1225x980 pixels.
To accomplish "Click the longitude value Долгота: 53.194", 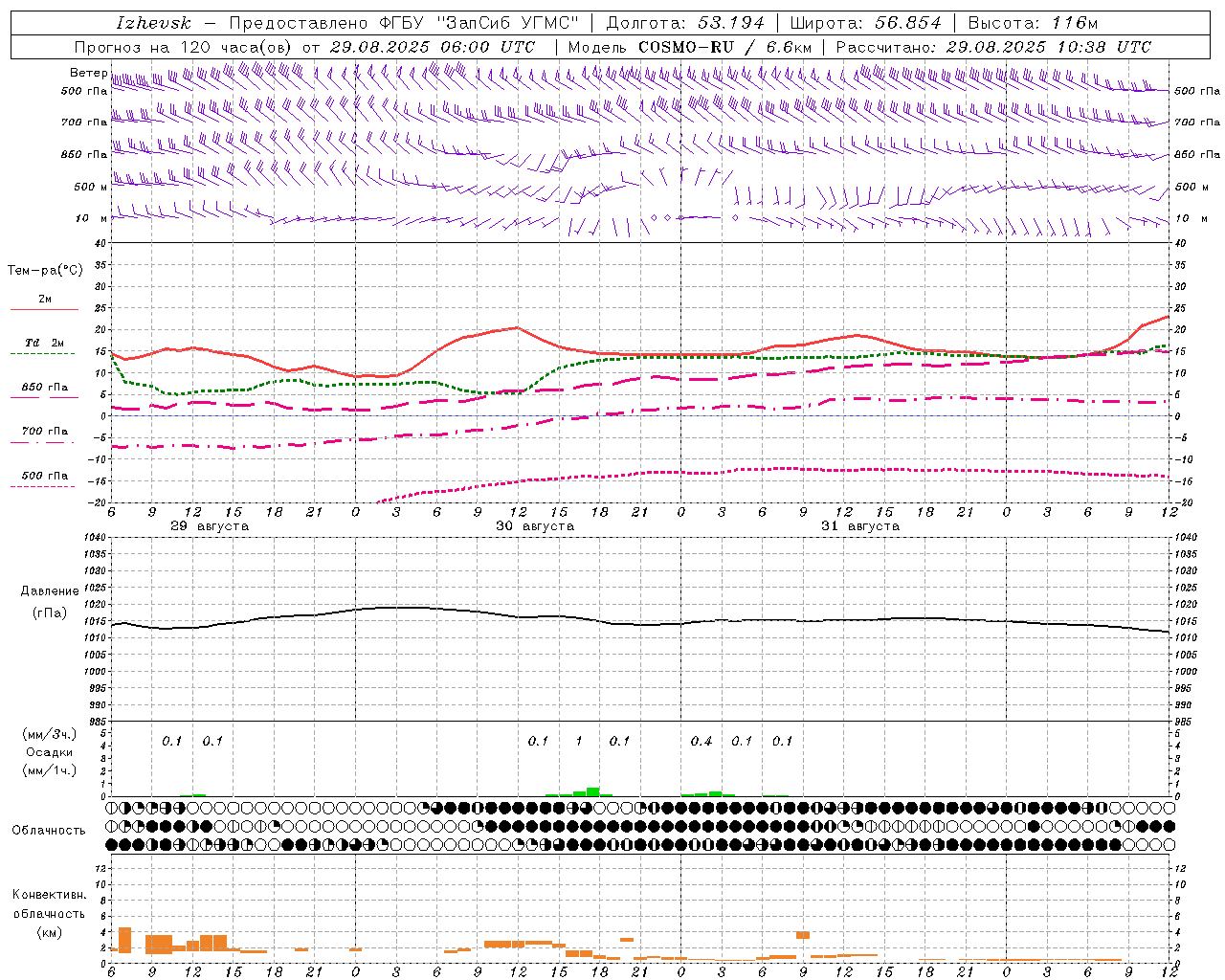I will point(685,23).
